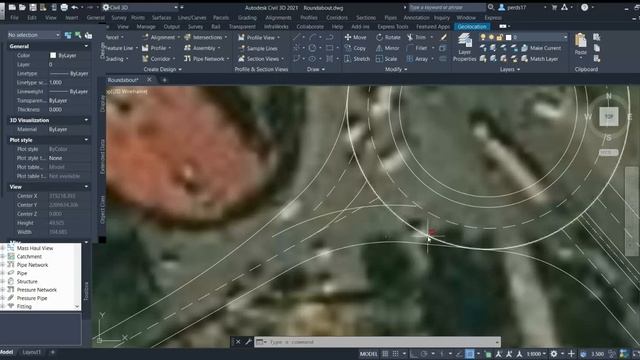Open Layer Properties manager
Screen dimensions: 640x360
(464, 47)
